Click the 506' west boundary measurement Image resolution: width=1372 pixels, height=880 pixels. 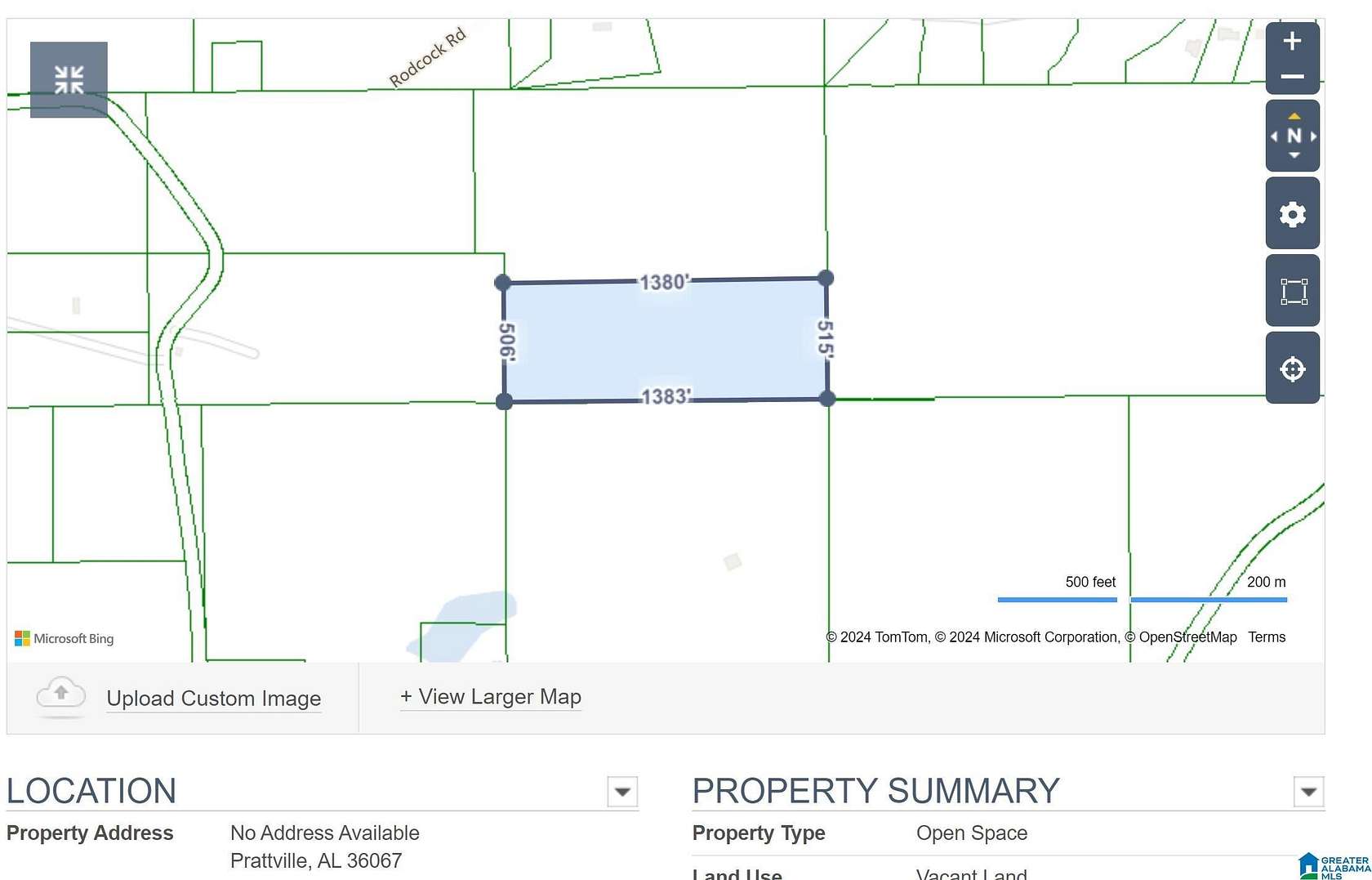pyautogui.click(x=507, y=342)
